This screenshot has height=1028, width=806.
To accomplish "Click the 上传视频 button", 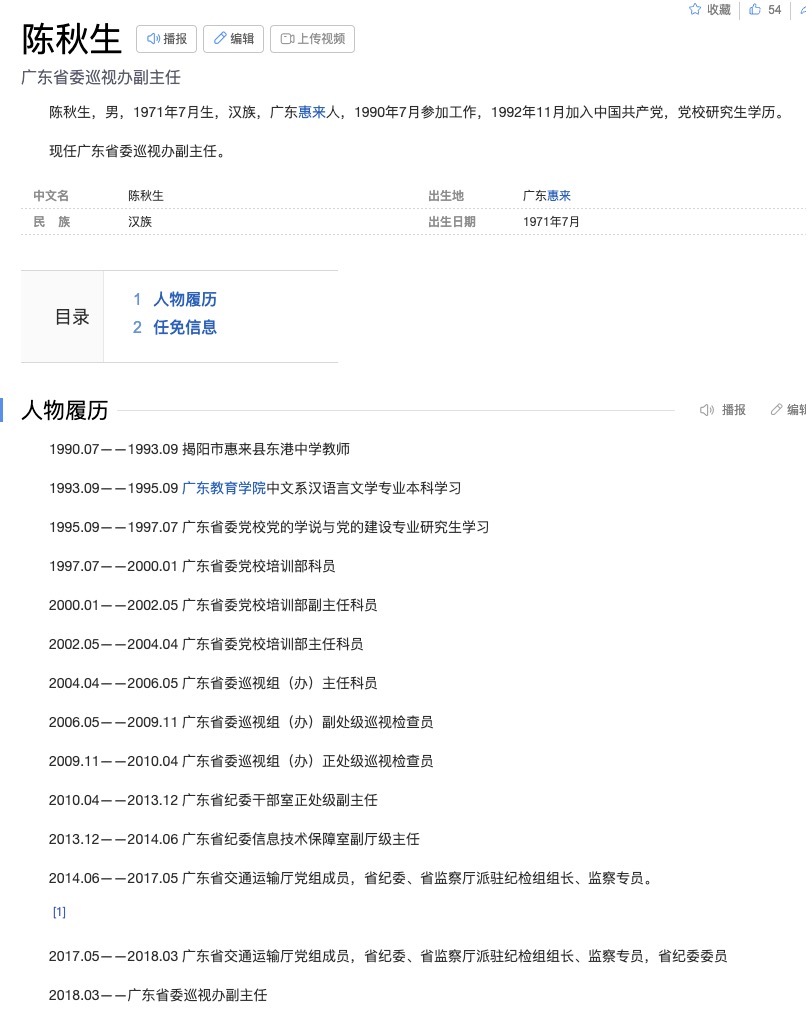I will [312, 39].
